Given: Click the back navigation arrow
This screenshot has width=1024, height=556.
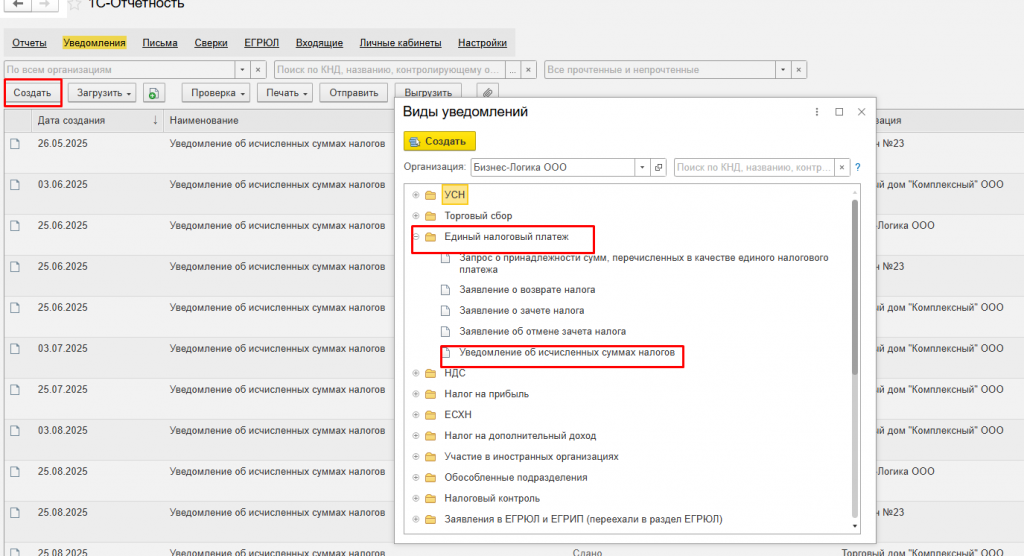Looking at the screenshot, I should (18, 4).
